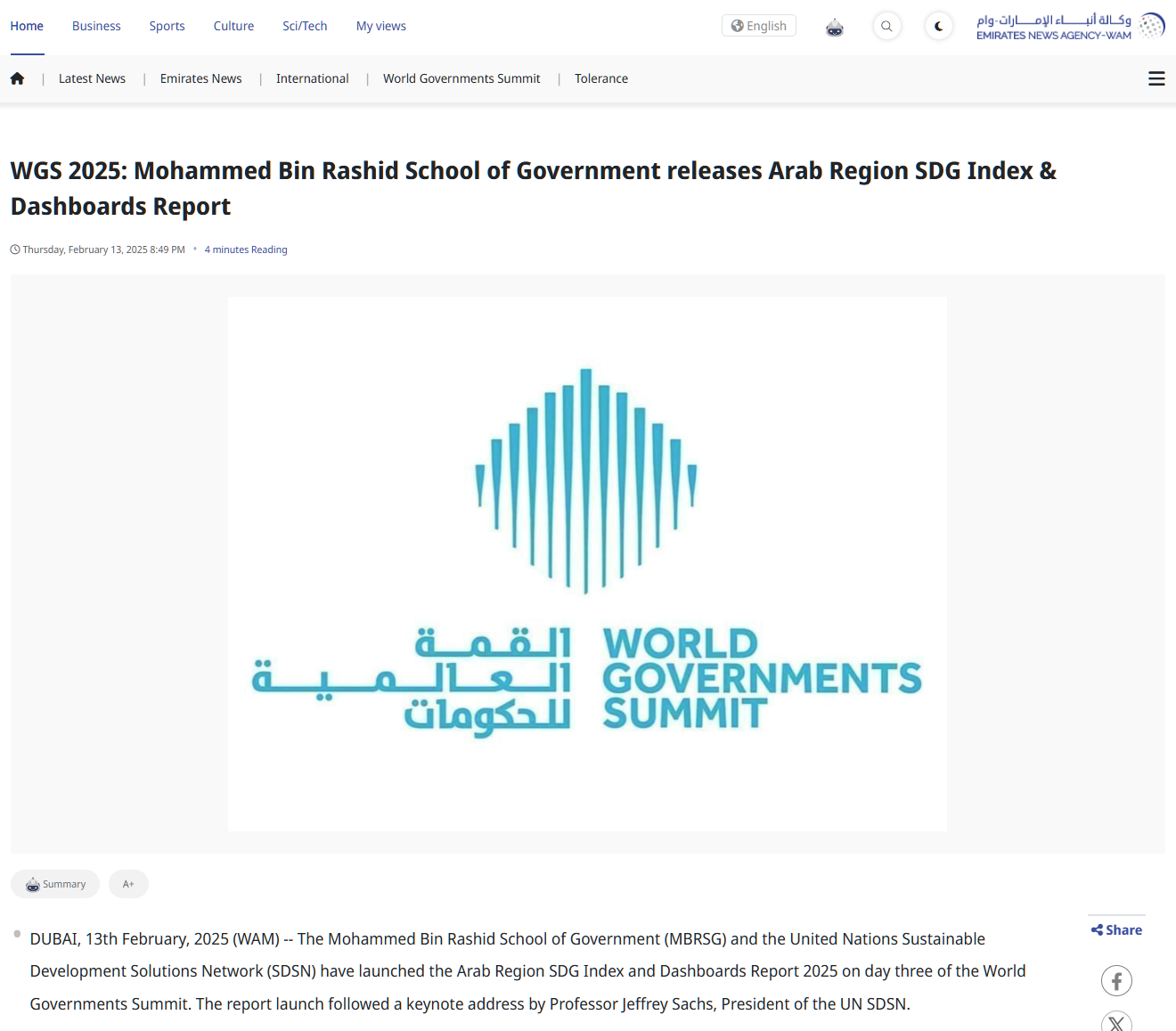Open the Home tab
The width and height of the screenshot is (1176, 1031).
[27, 26]
